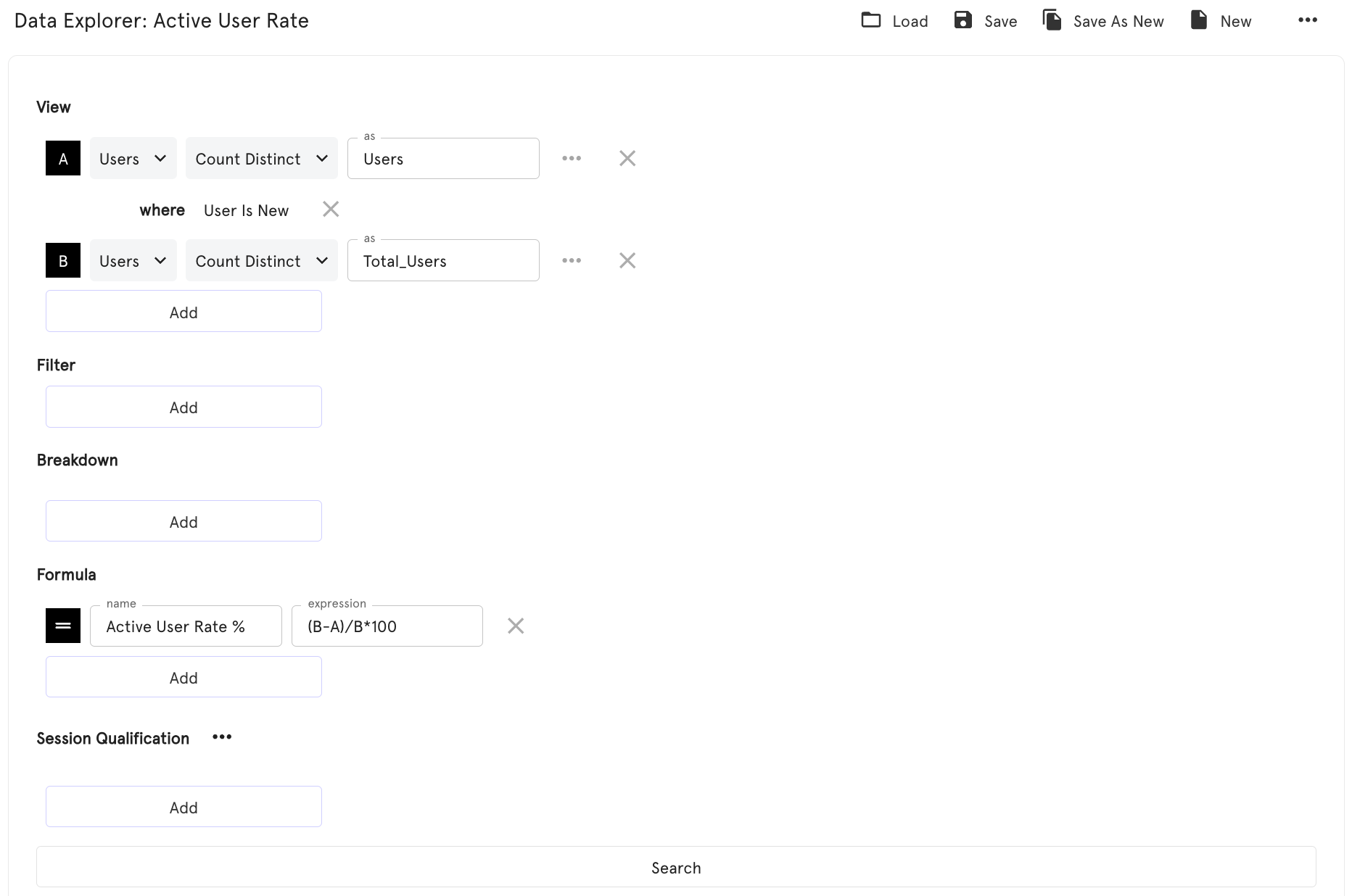Open the top-right more options menu
The height and width of the screenshot is (896, 1352).
[1308, 20]
